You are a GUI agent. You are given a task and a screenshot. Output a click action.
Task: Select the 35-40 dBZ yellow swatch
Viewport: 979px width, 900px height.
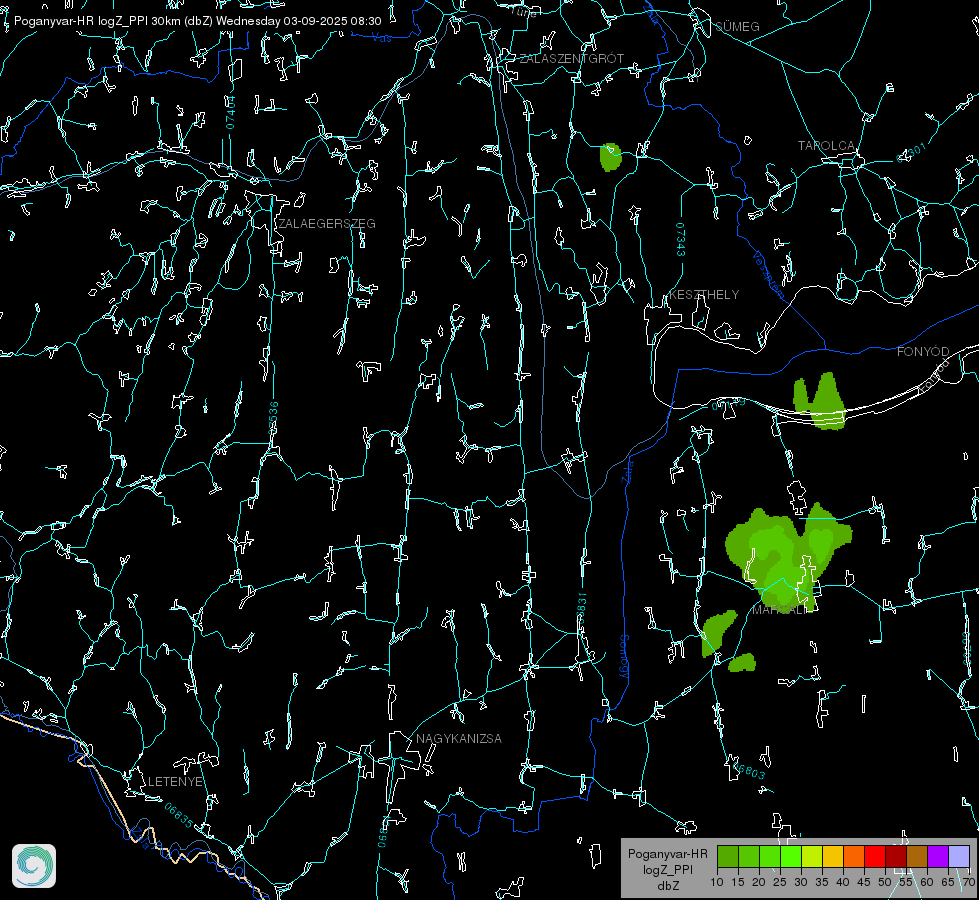[834, 857]
